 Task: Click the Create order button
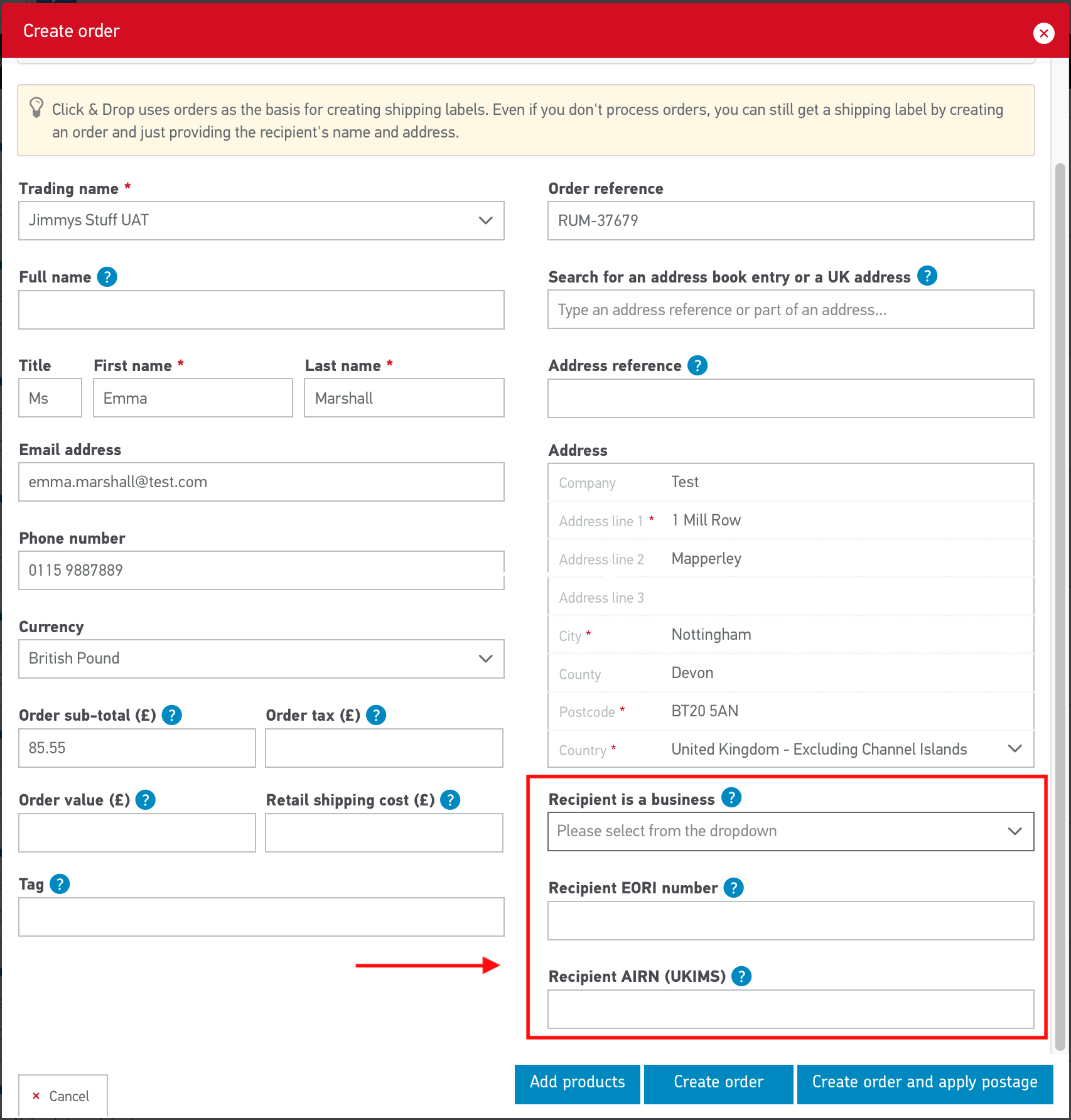pos(718,1082)
